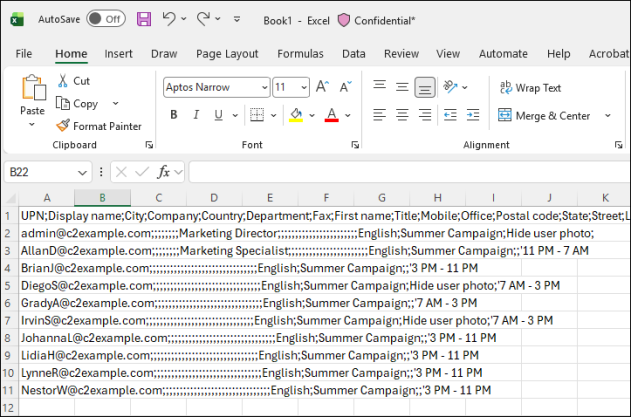Expand the Borders options arrow
The image size is (631, 417).
274,116
